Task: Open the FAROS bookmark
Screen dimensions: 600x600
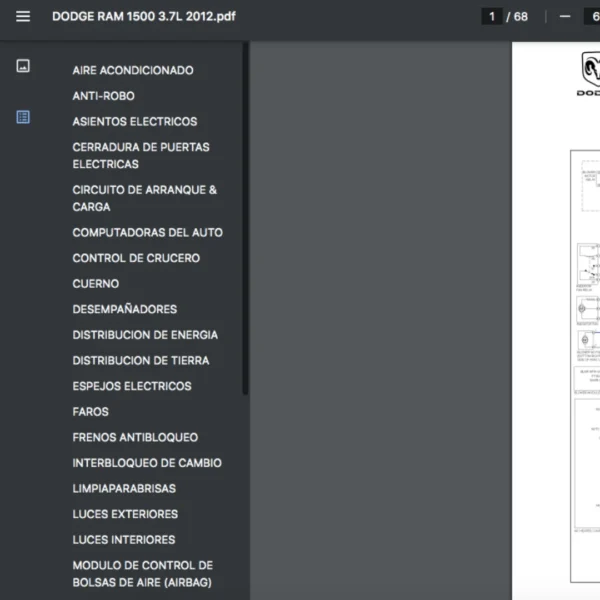Action: [x=91, y=412]
